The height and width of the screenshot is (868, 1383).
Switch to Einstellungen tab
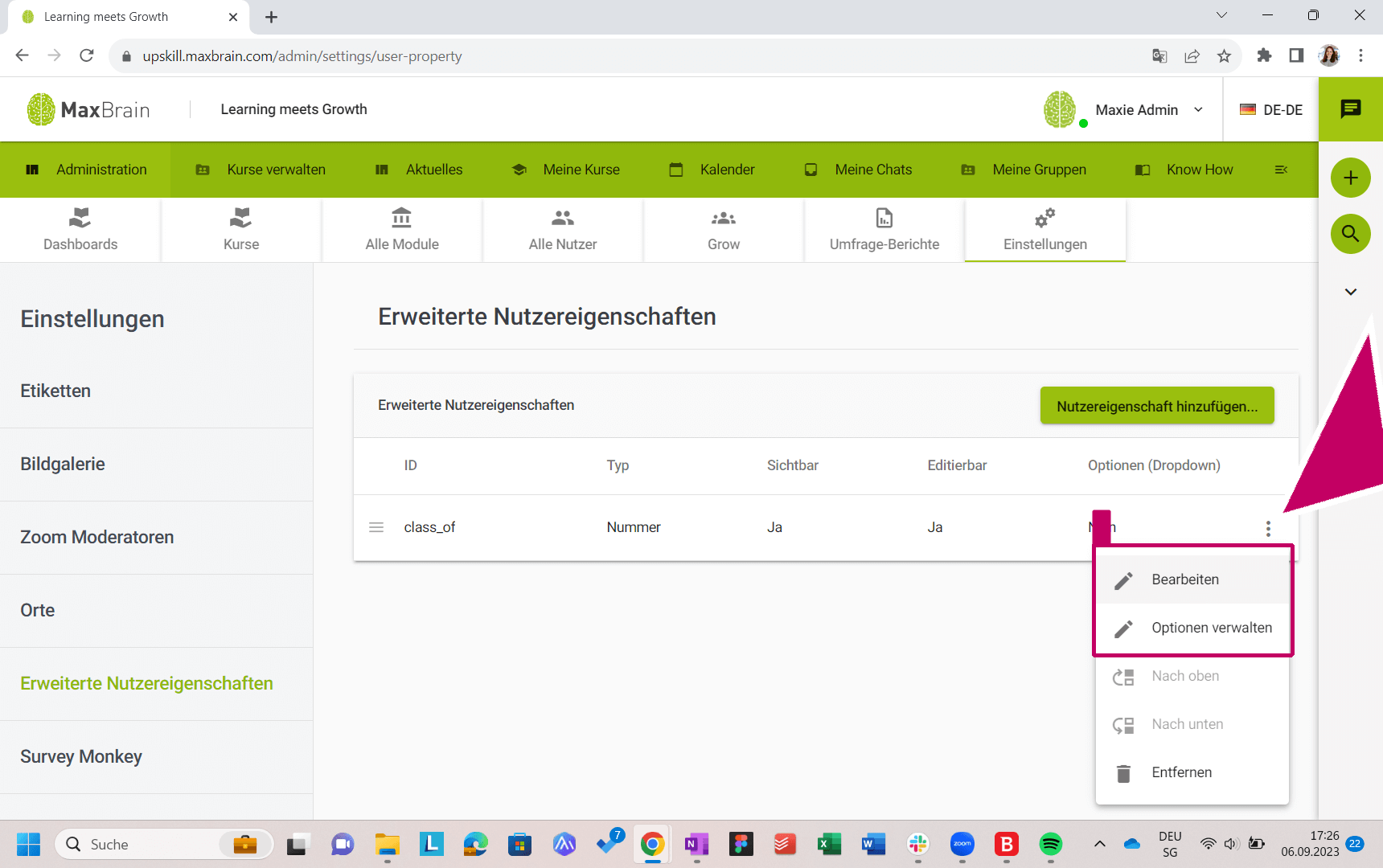[1045, 230]
